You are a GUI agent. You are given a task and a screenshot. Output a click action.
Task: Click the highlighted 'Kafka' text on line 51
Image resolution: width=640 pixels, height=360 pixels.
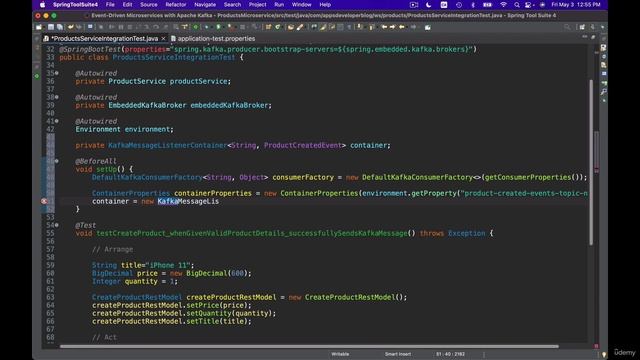(168, 201)
